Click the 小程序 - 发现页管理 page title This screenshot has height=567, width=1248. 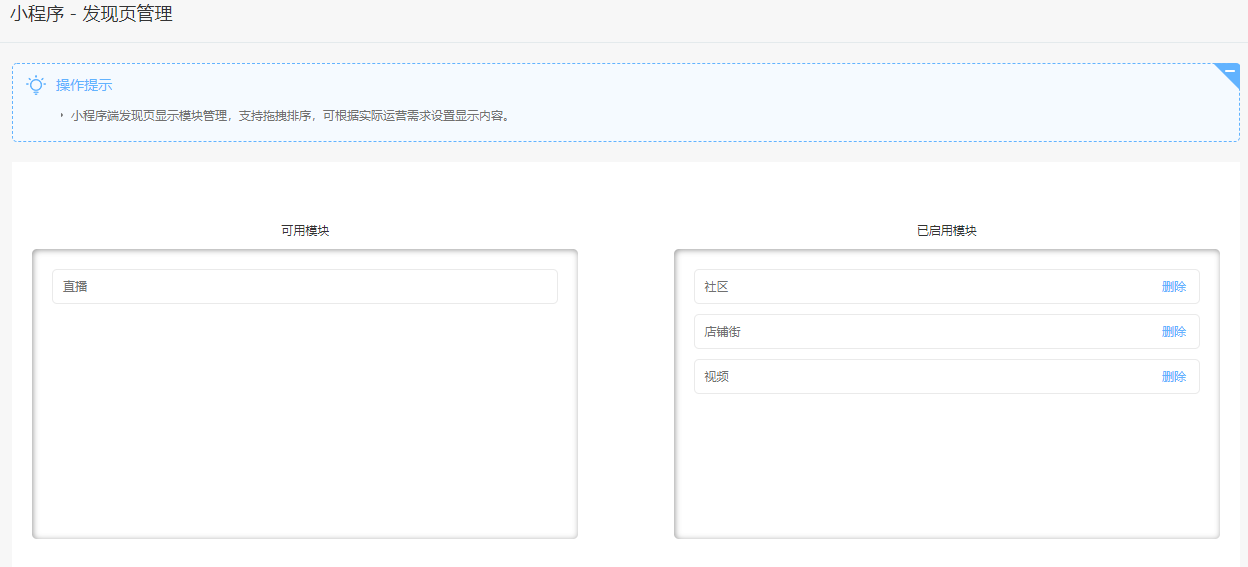pos(91,15)
